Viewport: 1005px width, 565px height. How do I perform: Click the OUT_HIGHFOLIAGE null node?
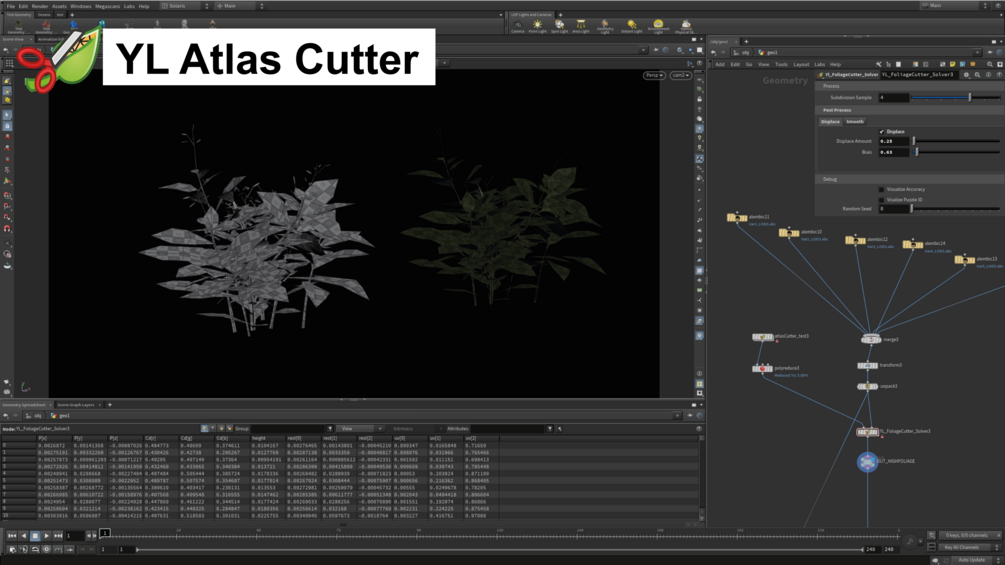867,461
